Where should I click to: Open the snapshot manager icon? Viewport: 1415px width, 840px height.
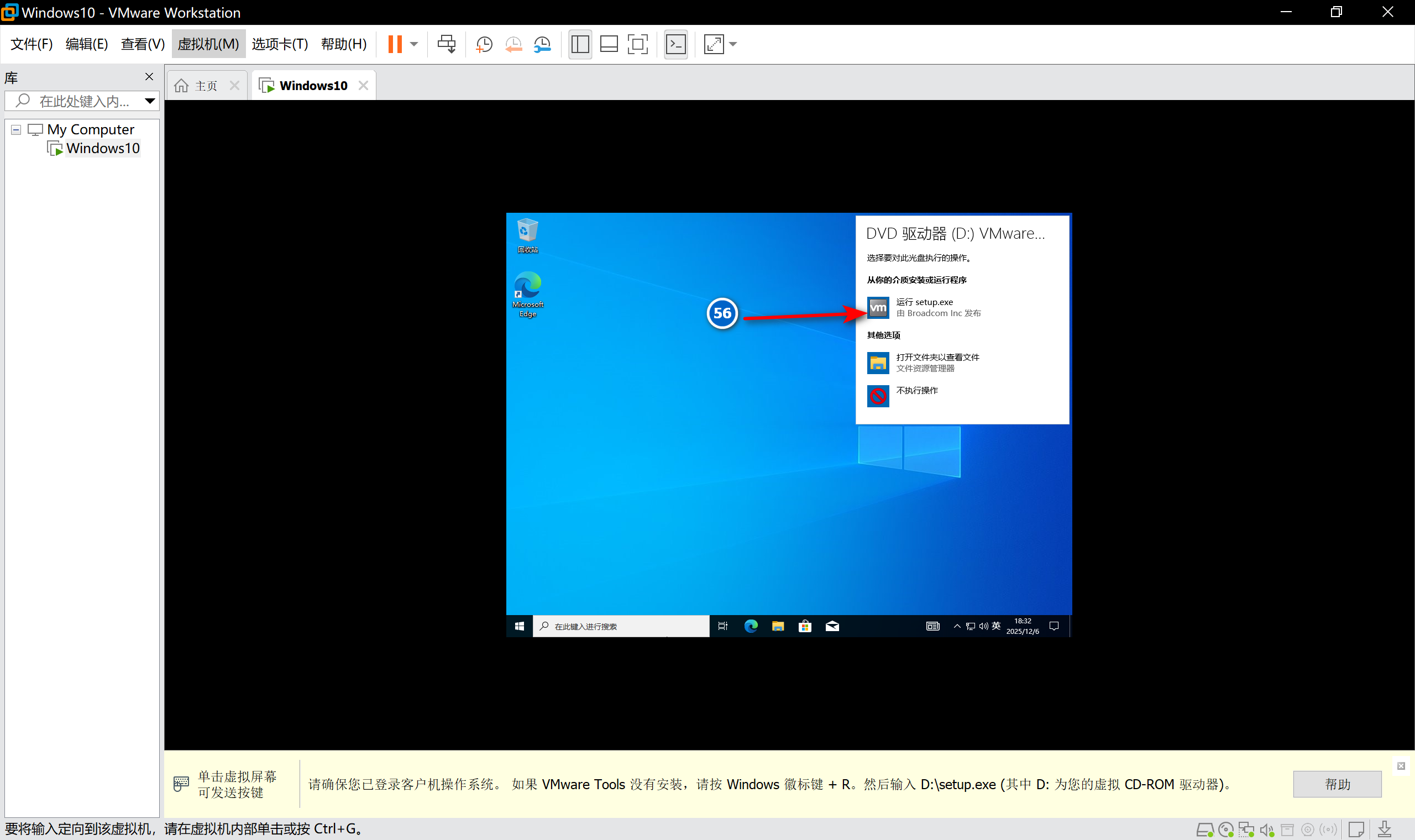[x=542, y=44]
